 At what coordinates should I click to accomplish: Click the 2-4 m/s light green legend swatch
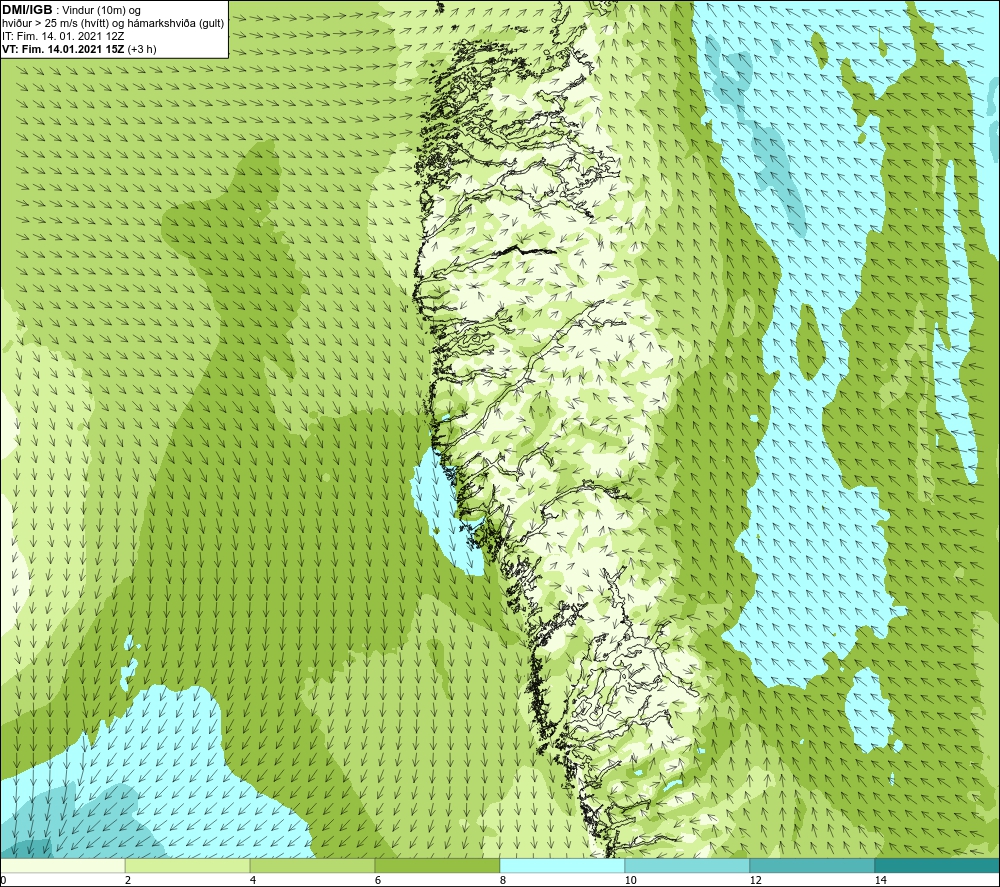click(188, 866)
